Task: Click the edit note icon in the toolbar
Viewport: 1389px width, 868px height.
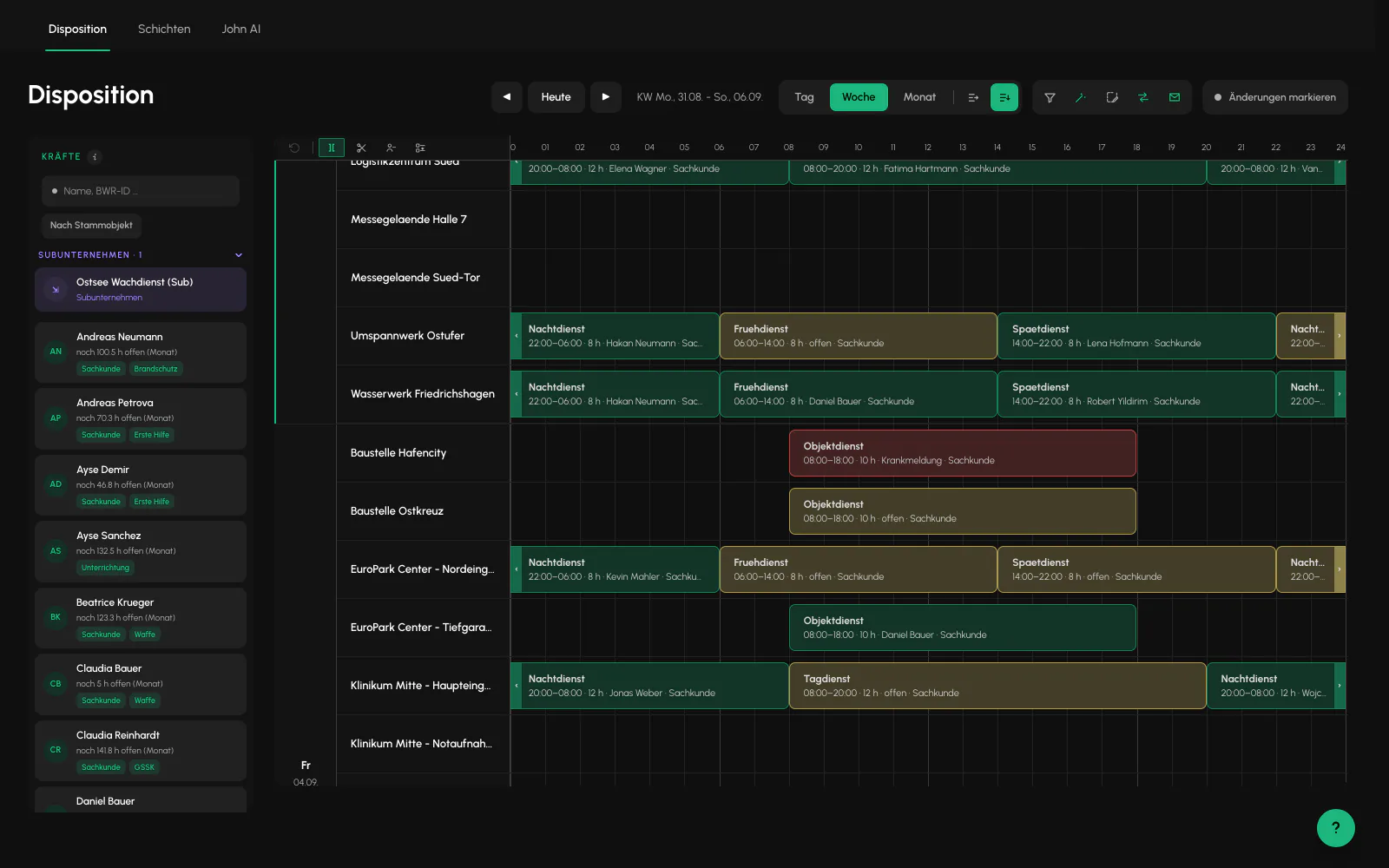Action: pos(1112,97)
